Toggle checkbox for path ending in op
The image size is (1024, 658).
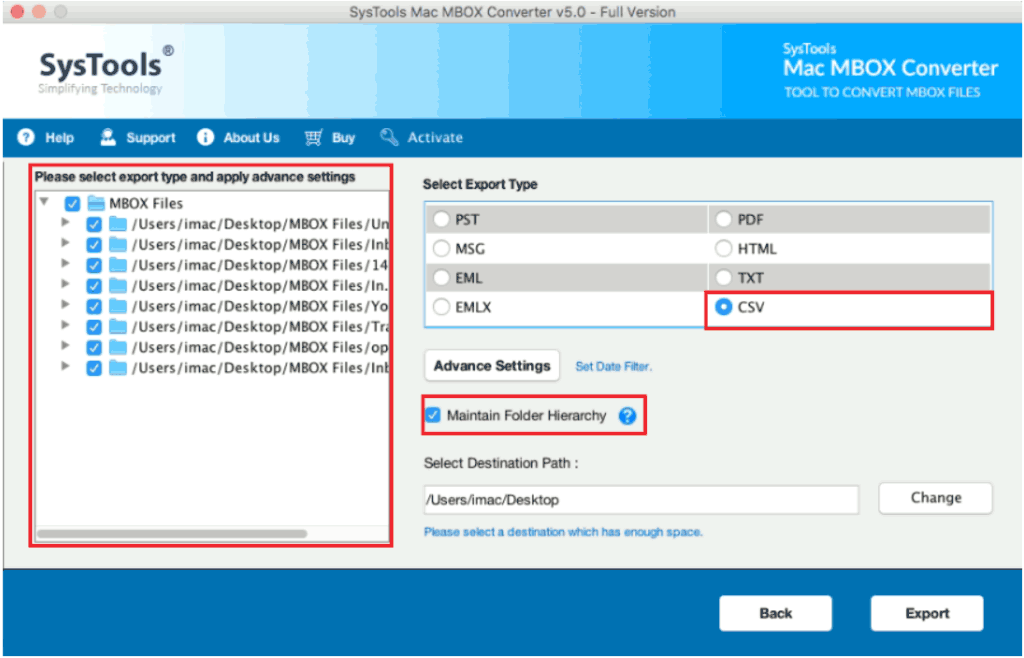[x=93, y=348]
